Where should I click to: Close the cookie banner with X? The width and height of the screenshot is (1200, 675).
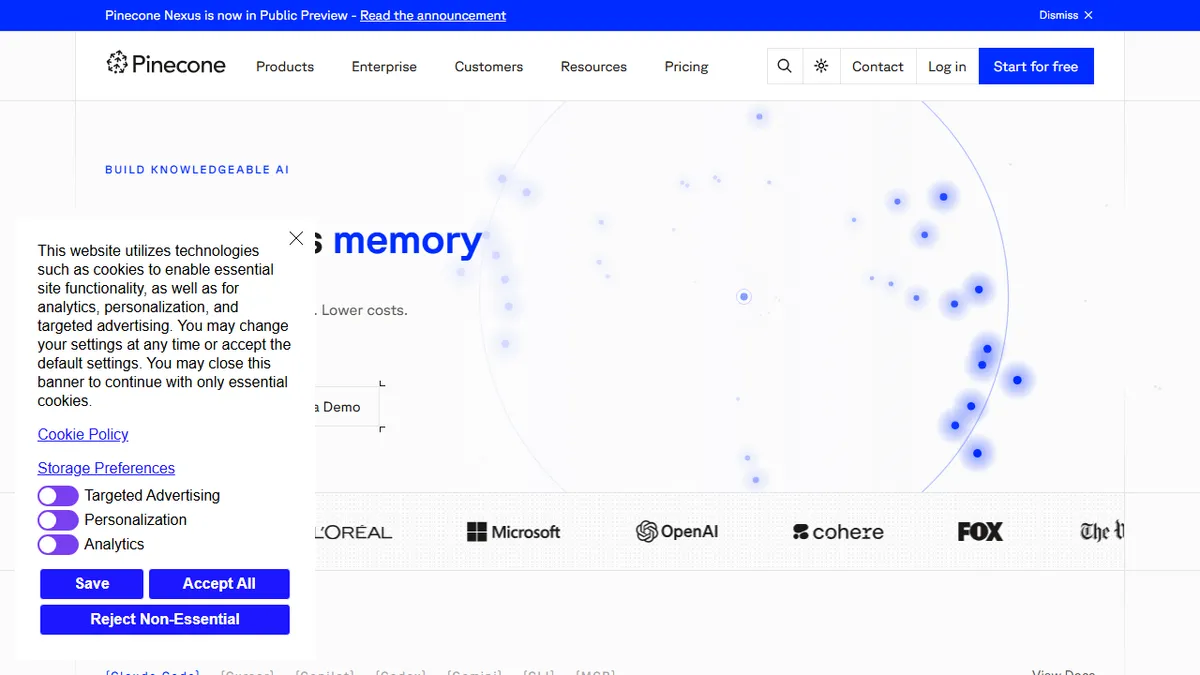296,238
